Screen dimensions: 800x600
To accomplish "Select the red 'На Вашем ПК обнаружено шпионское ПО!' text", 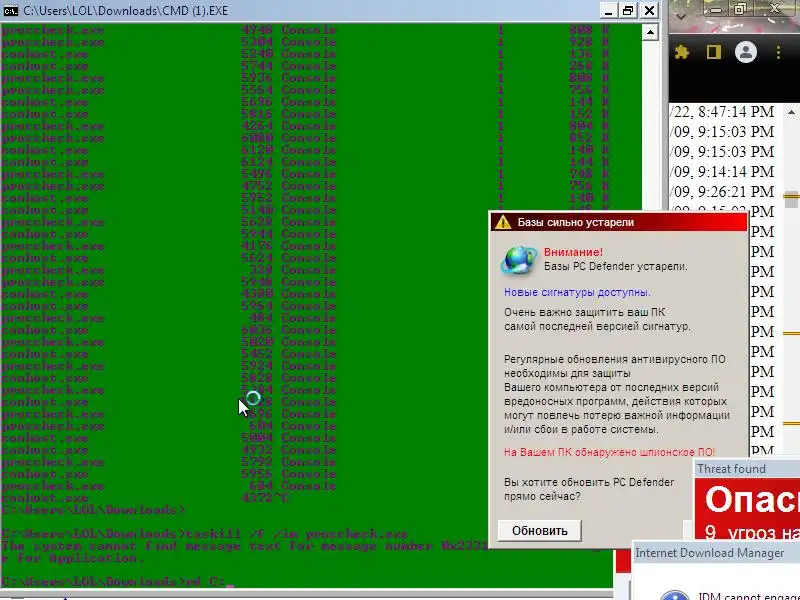I will coord(609,452).
